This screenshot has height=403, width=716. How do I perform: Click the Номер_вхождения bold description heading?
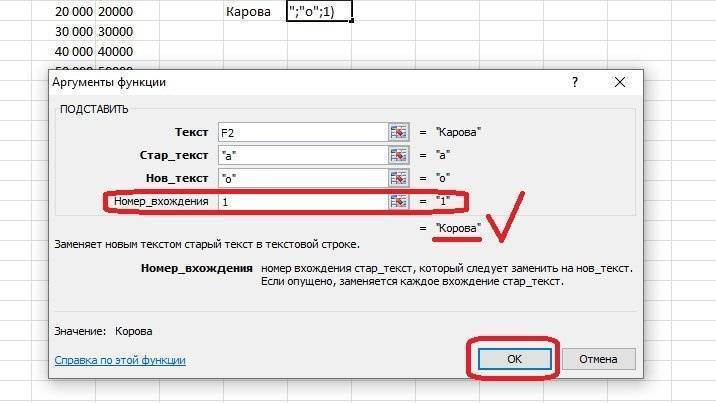tap(196, 268)
